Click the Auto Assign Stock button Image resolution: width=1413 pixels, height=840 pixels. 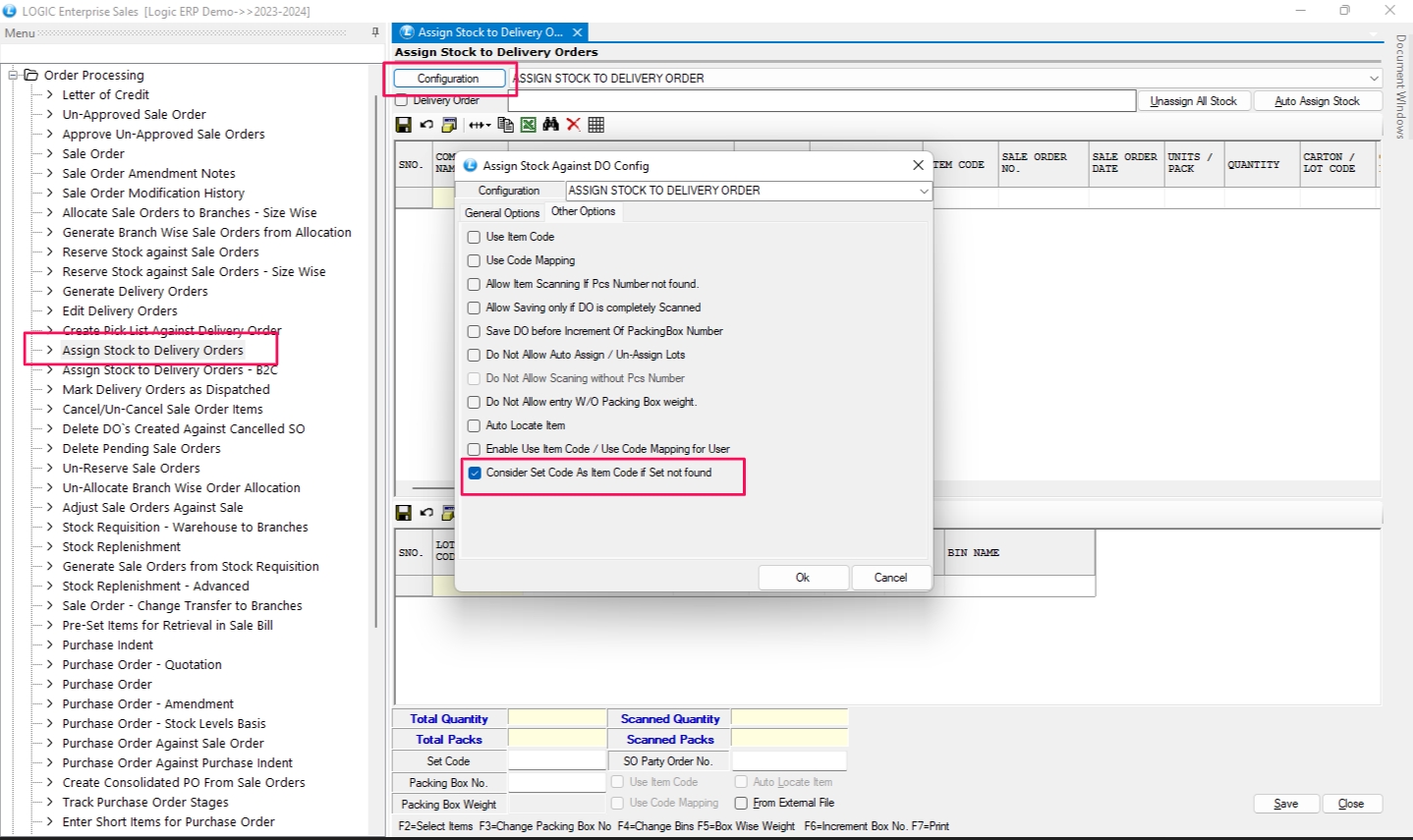[1317, 101]
